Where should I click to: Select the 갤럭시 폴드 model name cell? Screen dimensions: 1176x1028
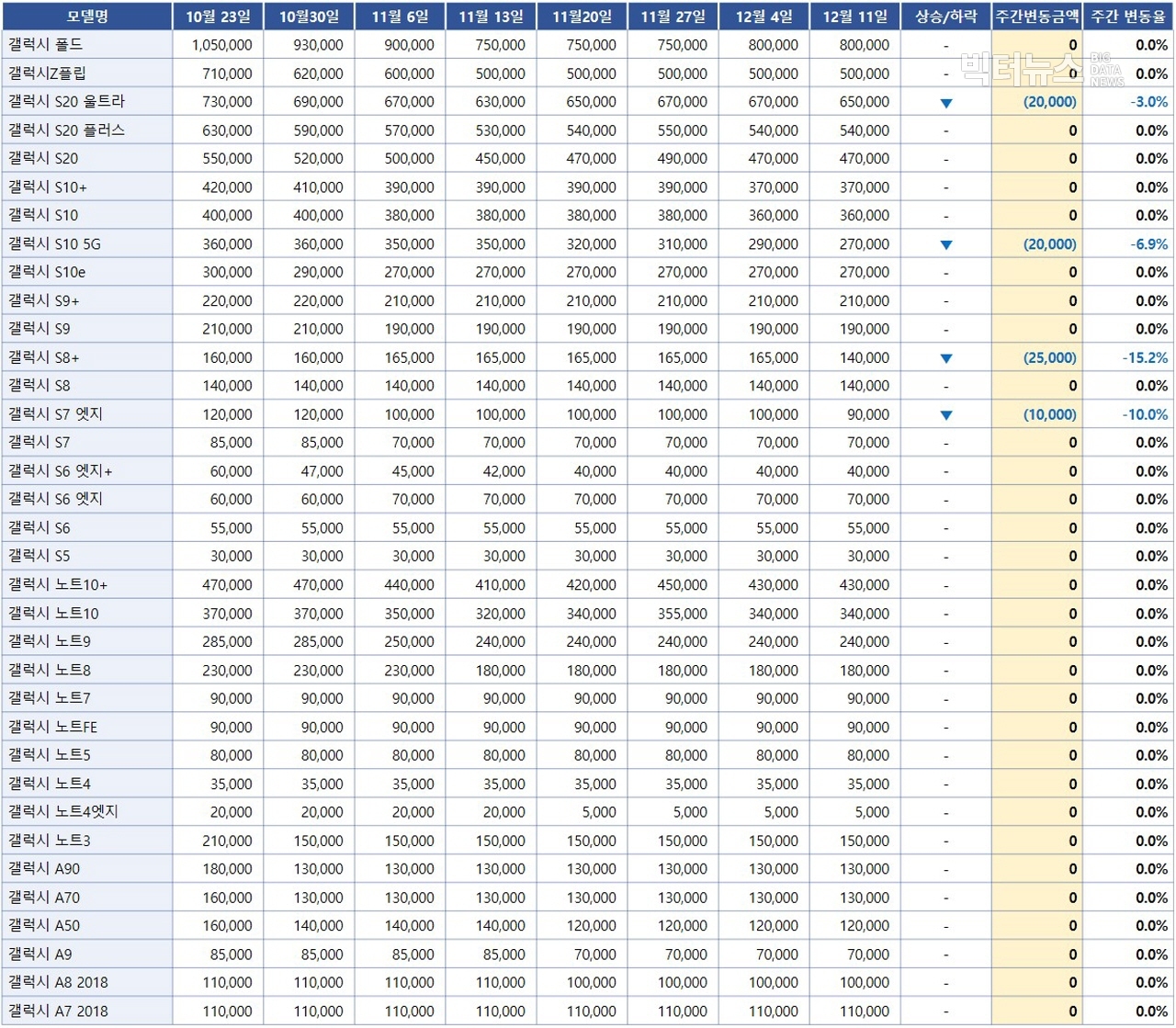[x=86, y=45]
